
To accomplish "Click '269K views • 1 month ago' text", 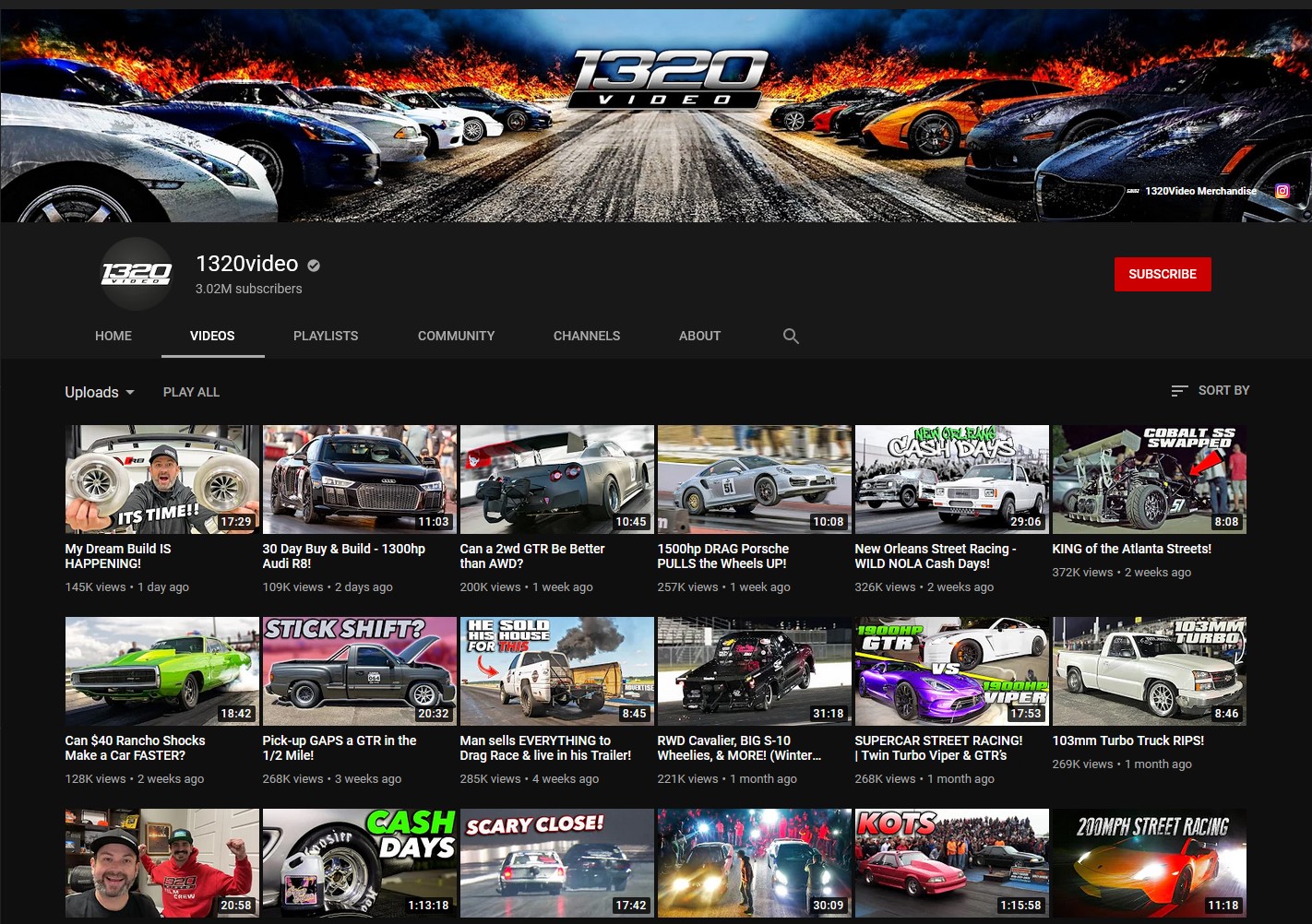I will pyautogui.click(x=1122, y=764).
